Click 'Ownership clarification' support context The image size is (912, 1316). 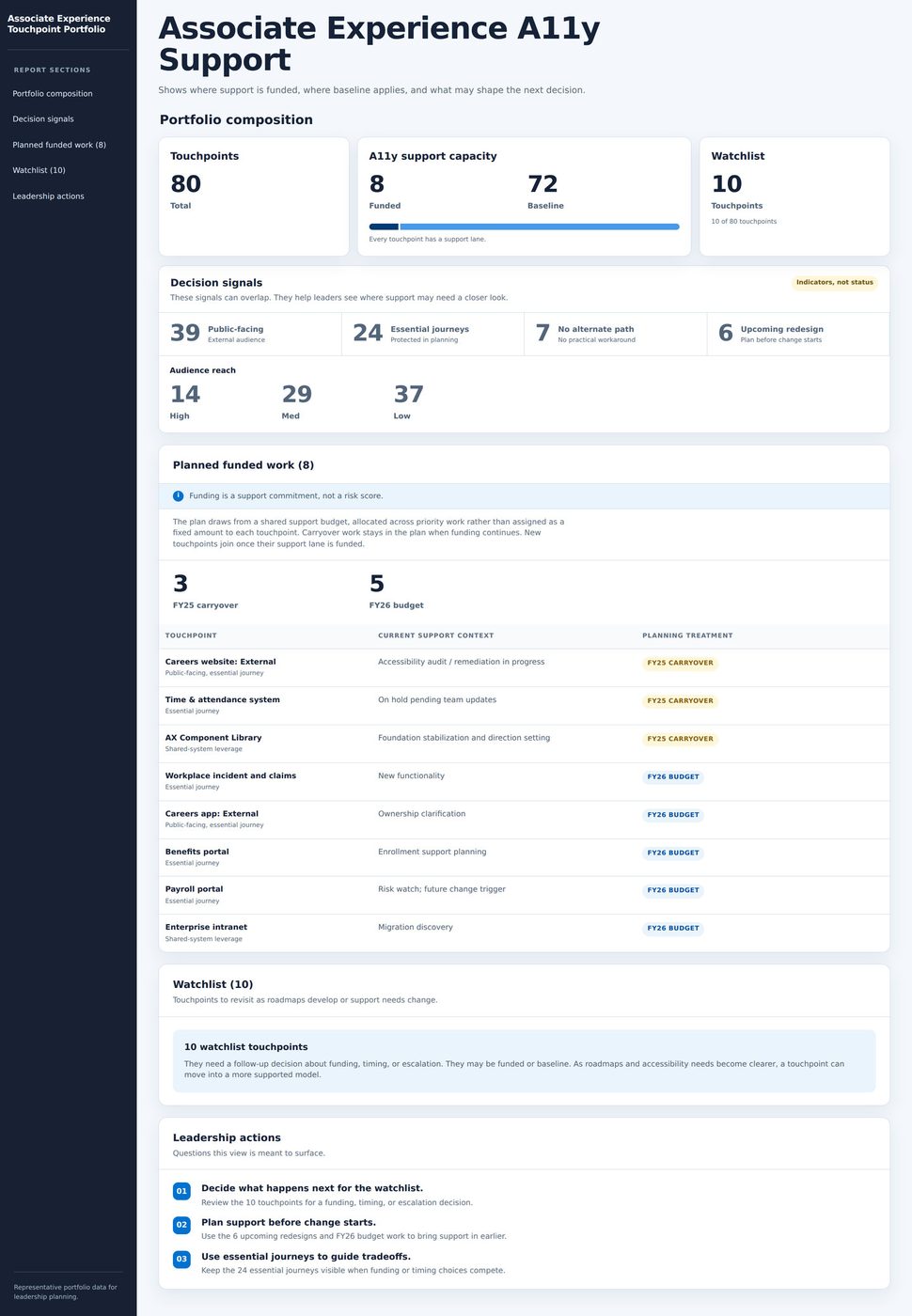click(421, 814)
